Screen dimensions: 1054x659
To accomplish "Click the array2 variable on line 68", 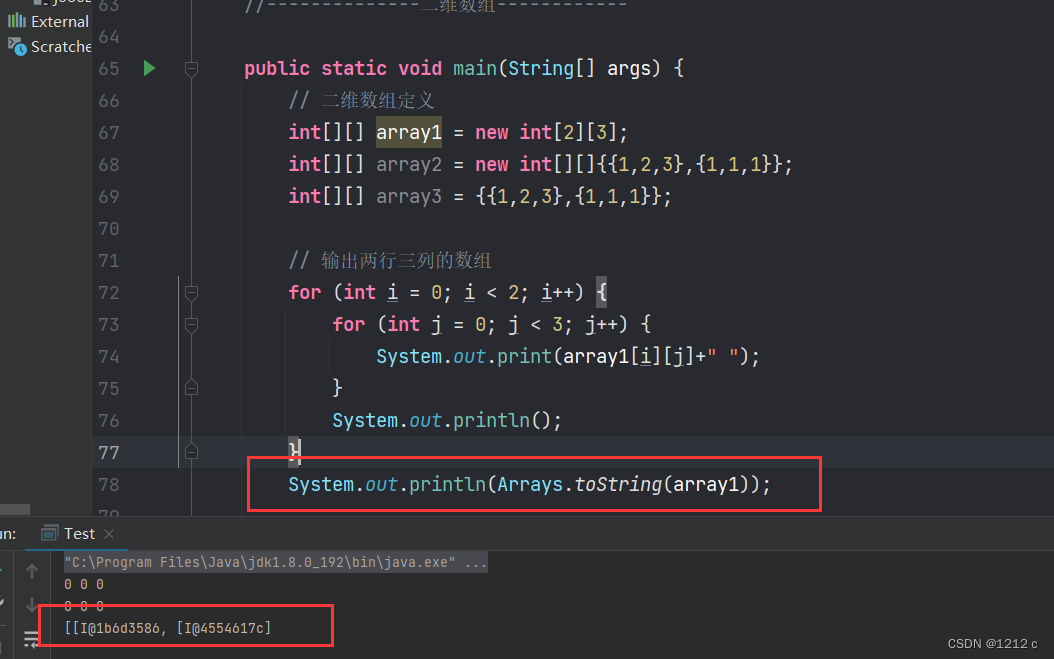I will coord(409,164).
